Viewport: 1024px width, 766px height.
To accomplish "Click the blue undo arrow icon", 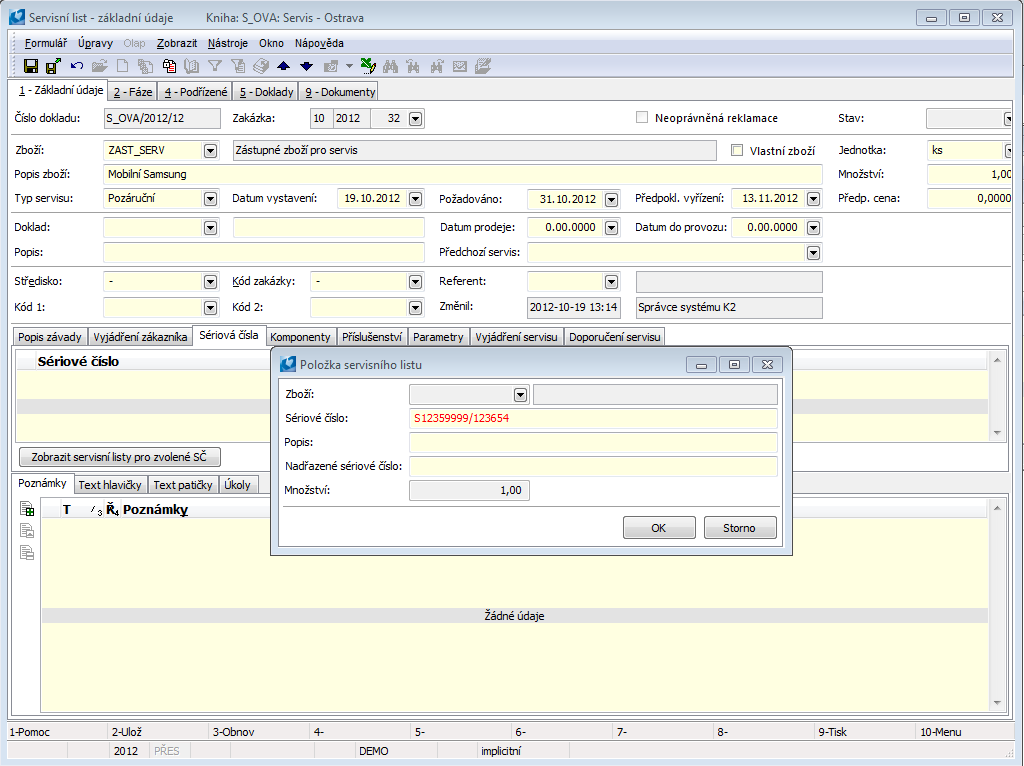I will (x=77, y=66).
